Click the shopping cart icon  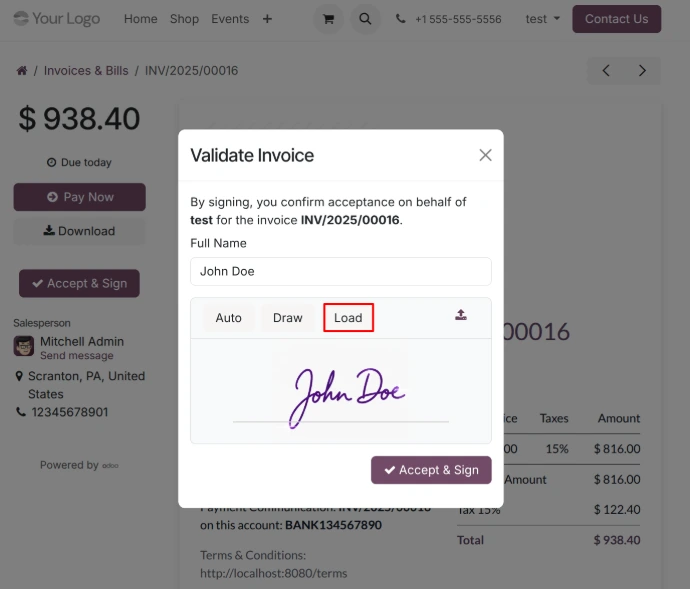click(328, 19)
